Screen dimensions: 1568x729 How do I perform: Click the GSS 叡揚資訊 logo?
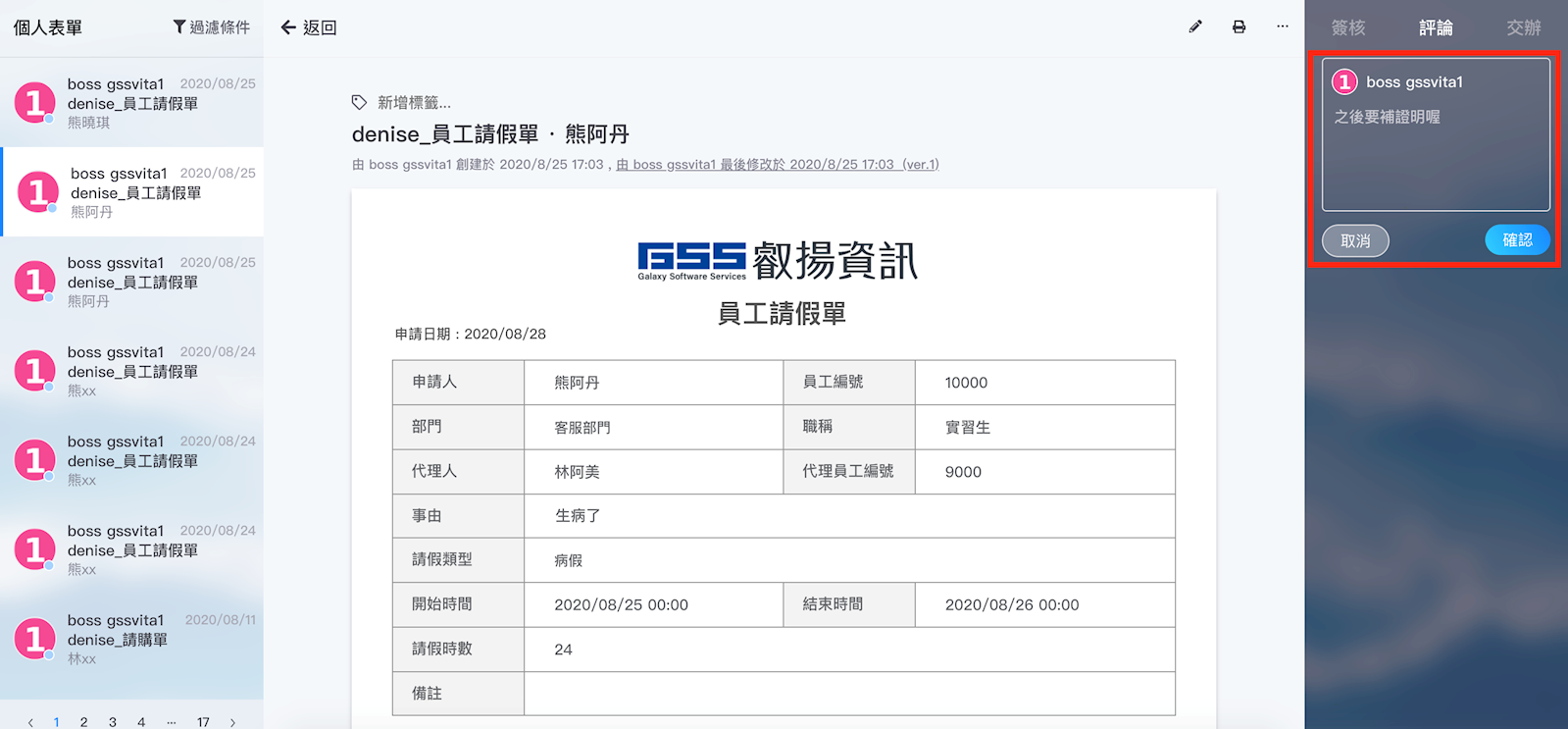778,261
